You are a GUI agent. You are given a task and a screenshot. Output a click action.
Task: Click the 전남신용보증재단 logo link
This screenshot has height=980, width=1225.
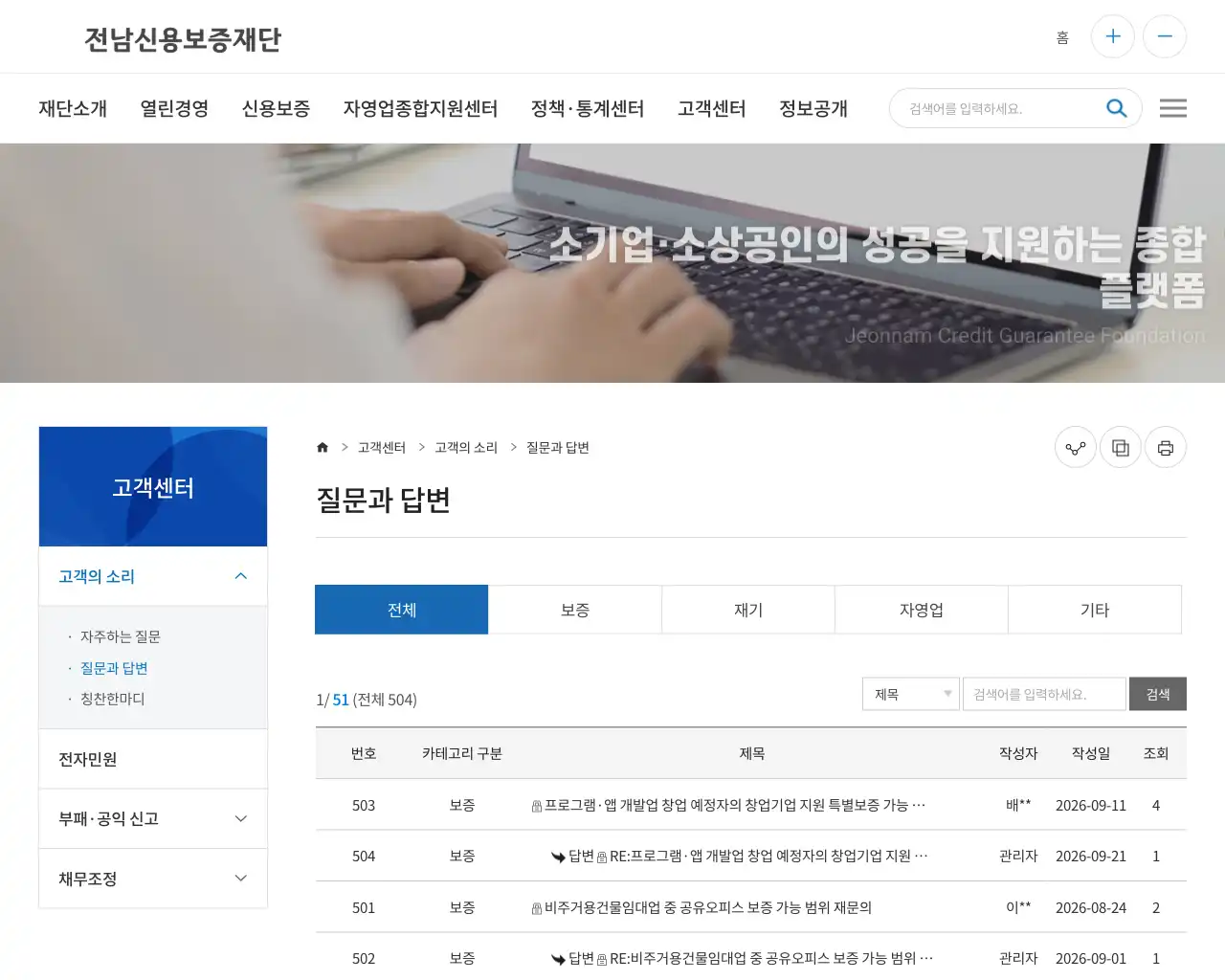pyautogui.click(x=183, y=38)
